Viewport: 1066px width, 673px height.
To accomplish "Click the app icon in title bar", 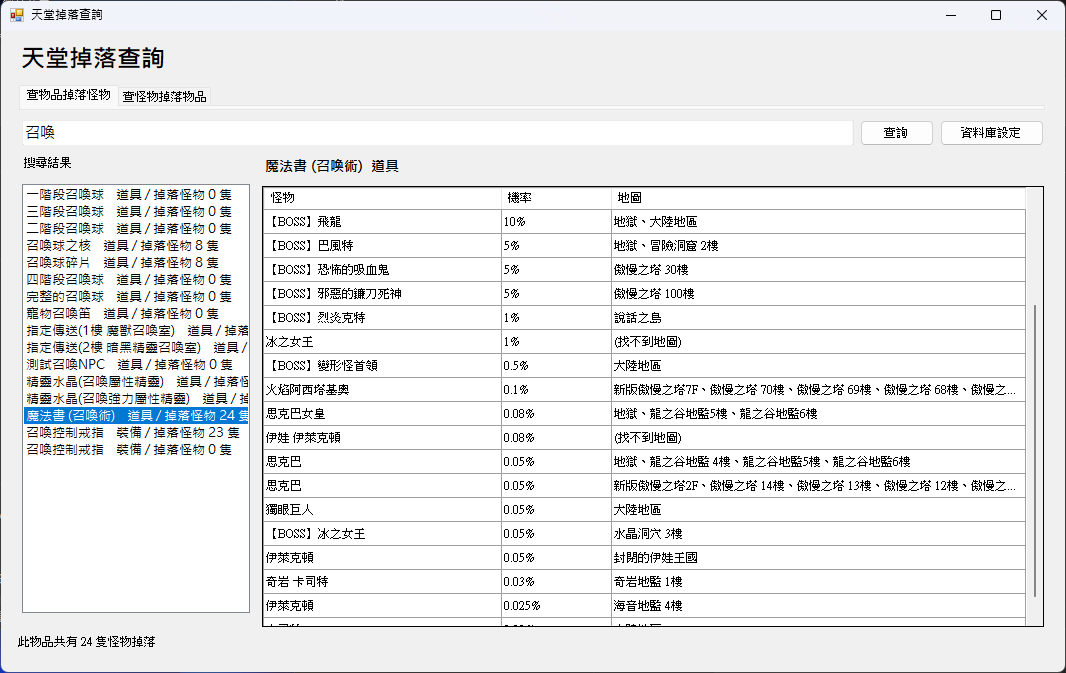I will tap(17, 15).
